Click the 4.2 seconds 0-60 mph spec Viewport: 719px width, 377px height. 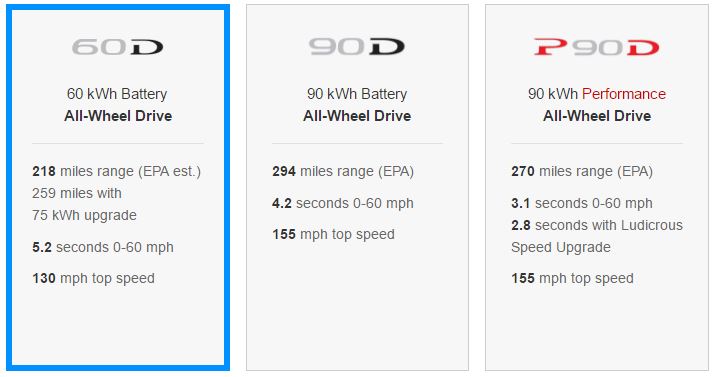click(x=343, y=203)
